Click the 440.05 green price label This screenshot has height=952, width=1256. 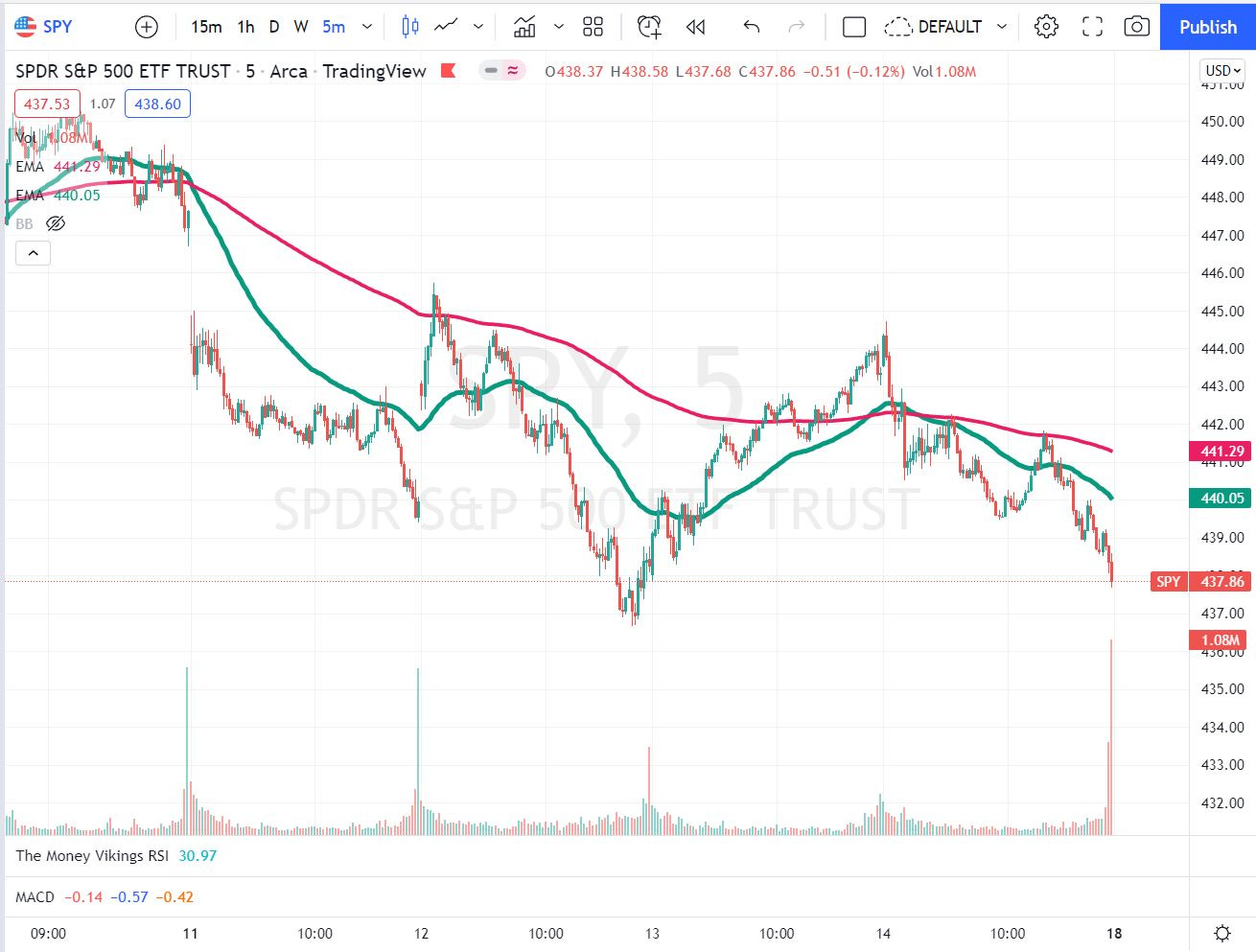(1220, 498)
